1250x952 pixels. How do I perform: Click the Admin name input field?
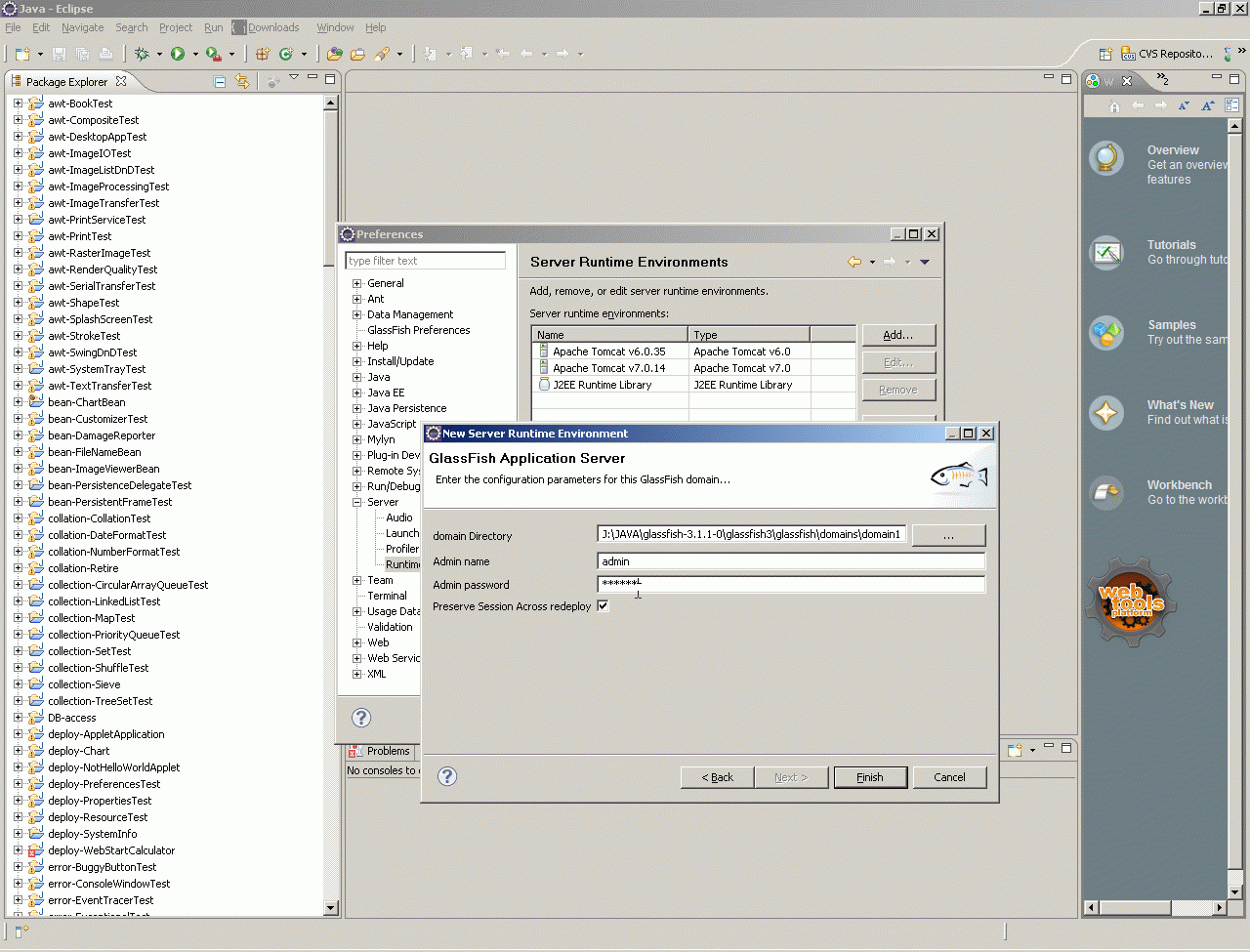tap(791, 561)
